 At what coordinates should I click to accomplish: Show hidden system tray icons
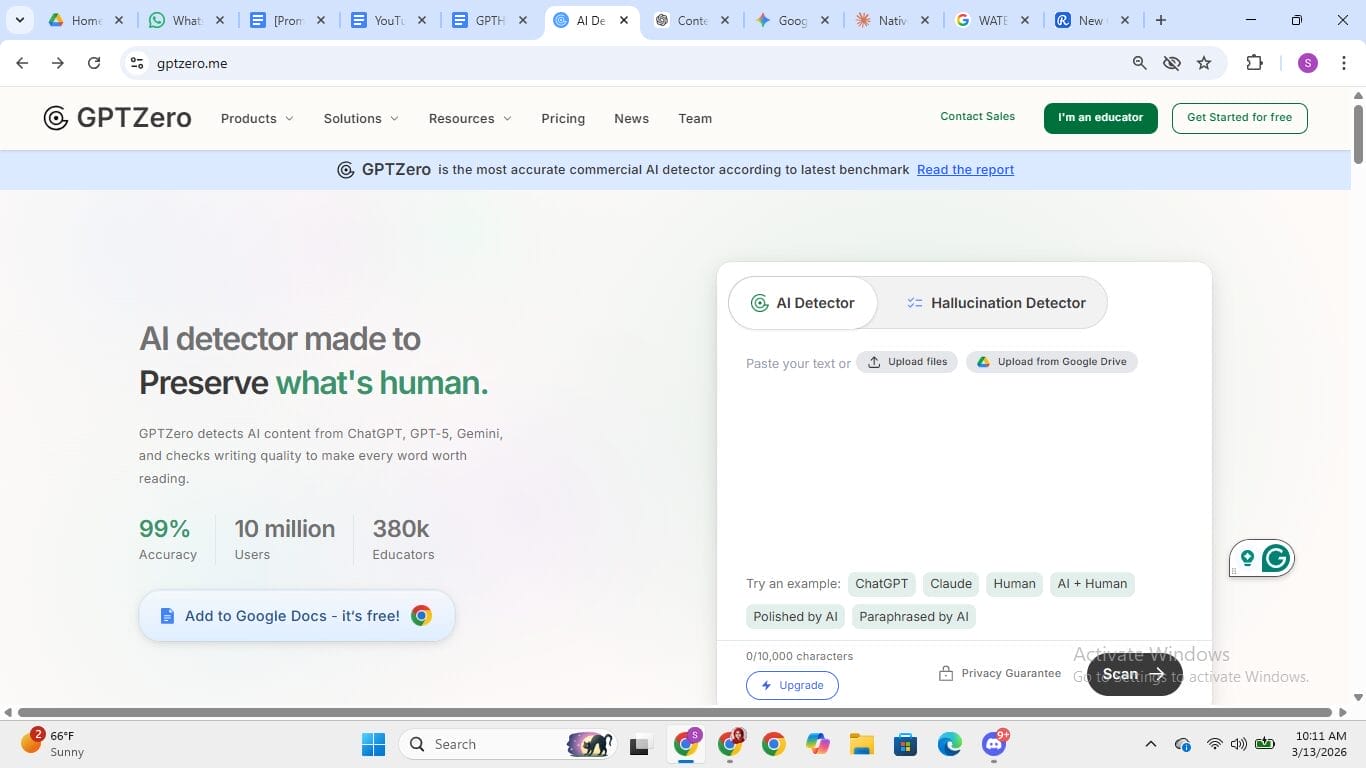pos(1151,744)
